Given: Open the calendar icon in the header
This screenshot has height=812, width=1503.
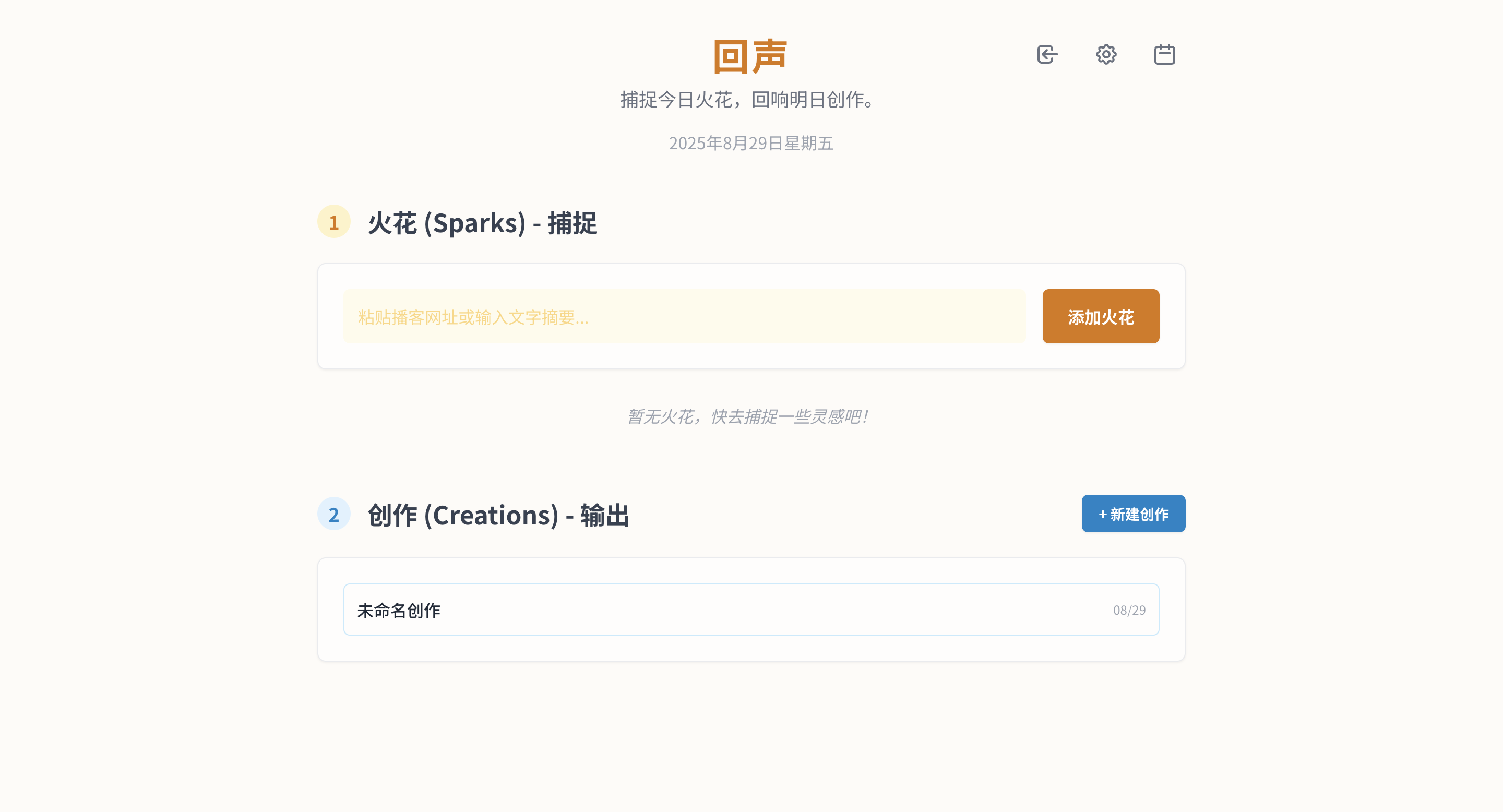Looking at the screenshot, I should pos(1164,54).
